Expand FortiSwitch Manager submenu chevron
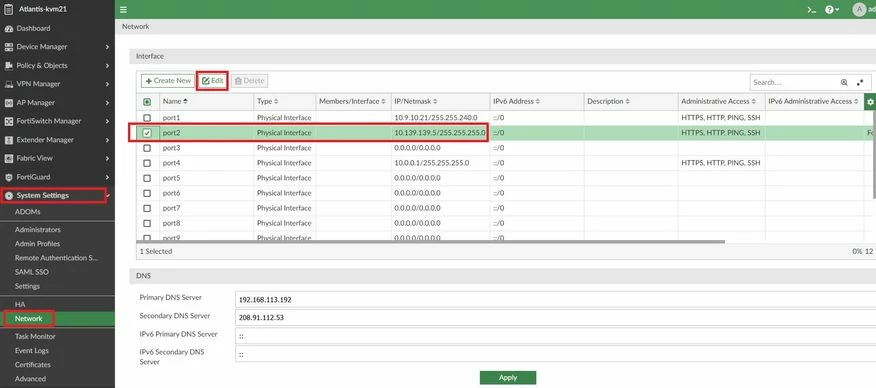The height and width of the screenshot is (388, 876). coord(107,121)
